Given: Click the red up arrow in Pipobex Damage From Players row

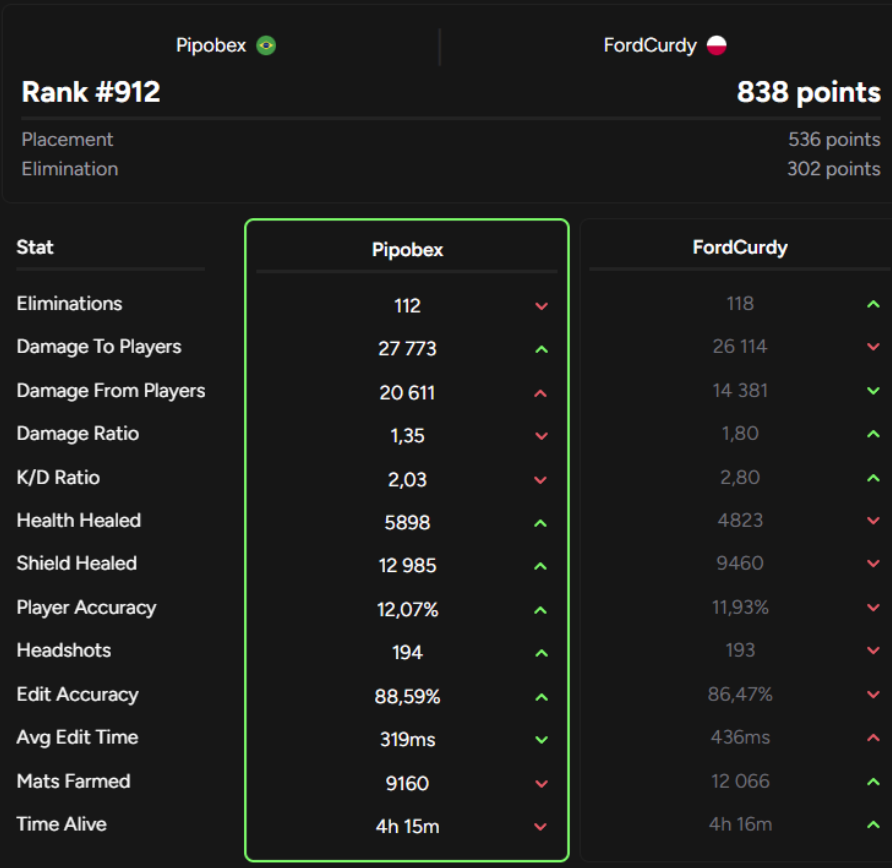Looking at the screenshot, I should click(540, 393).
